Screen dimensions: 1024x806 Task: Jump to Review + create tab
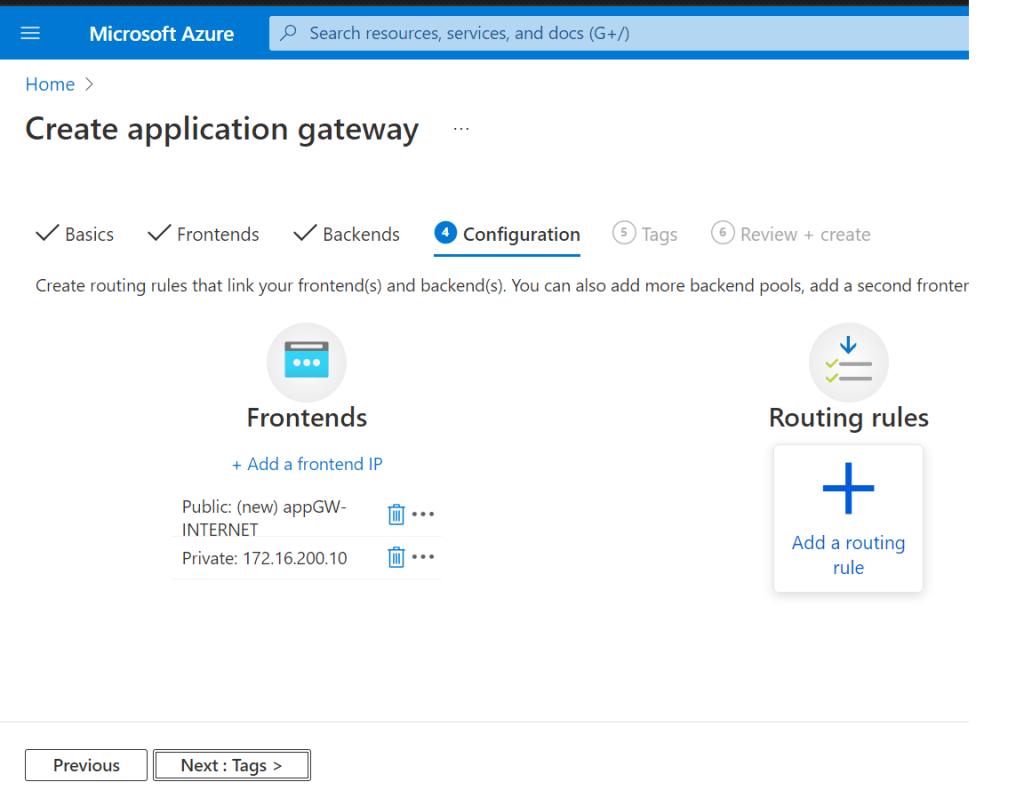792,234
